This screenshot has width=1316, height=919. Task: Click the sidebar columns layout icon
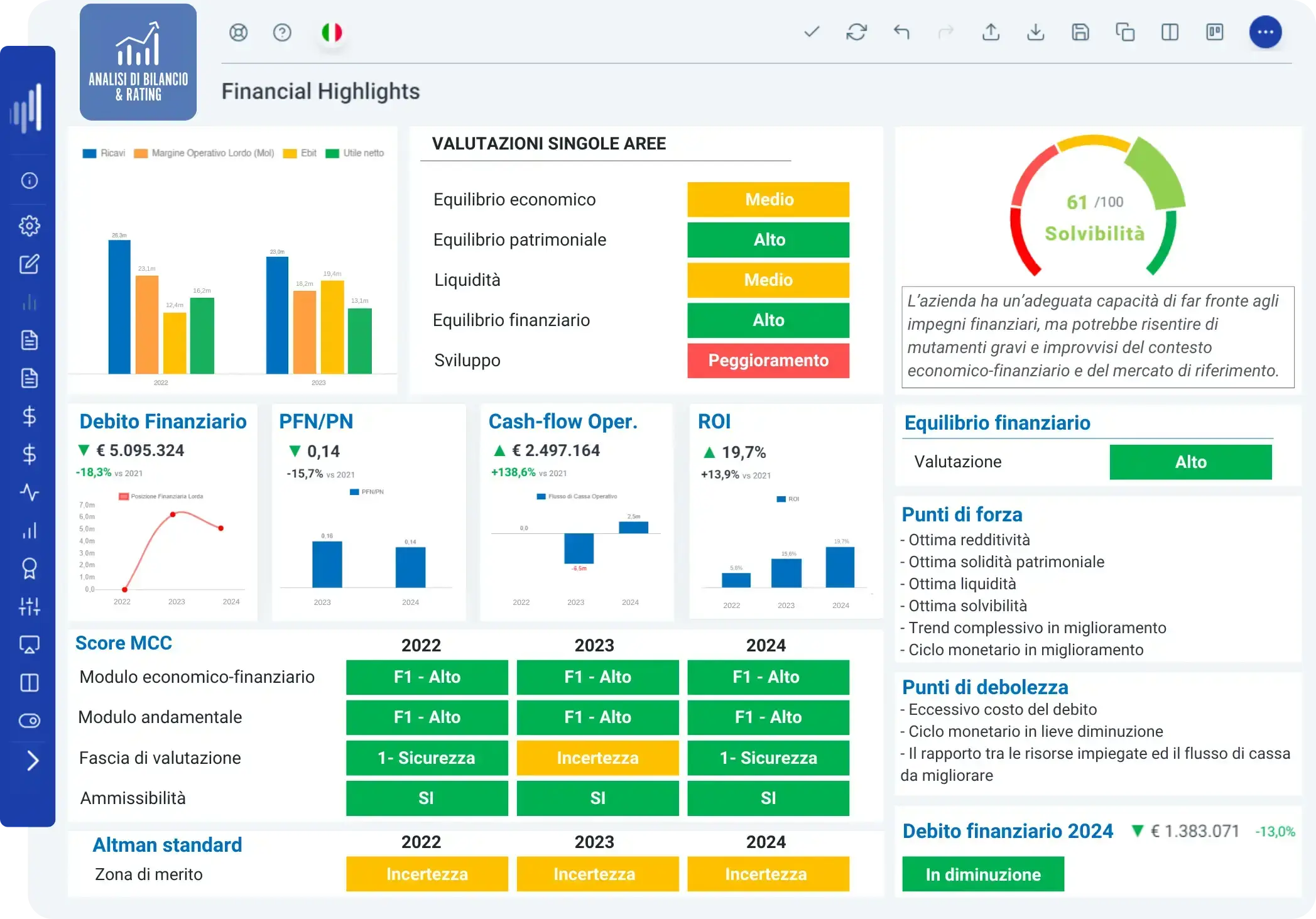click(x=30, y=682)
